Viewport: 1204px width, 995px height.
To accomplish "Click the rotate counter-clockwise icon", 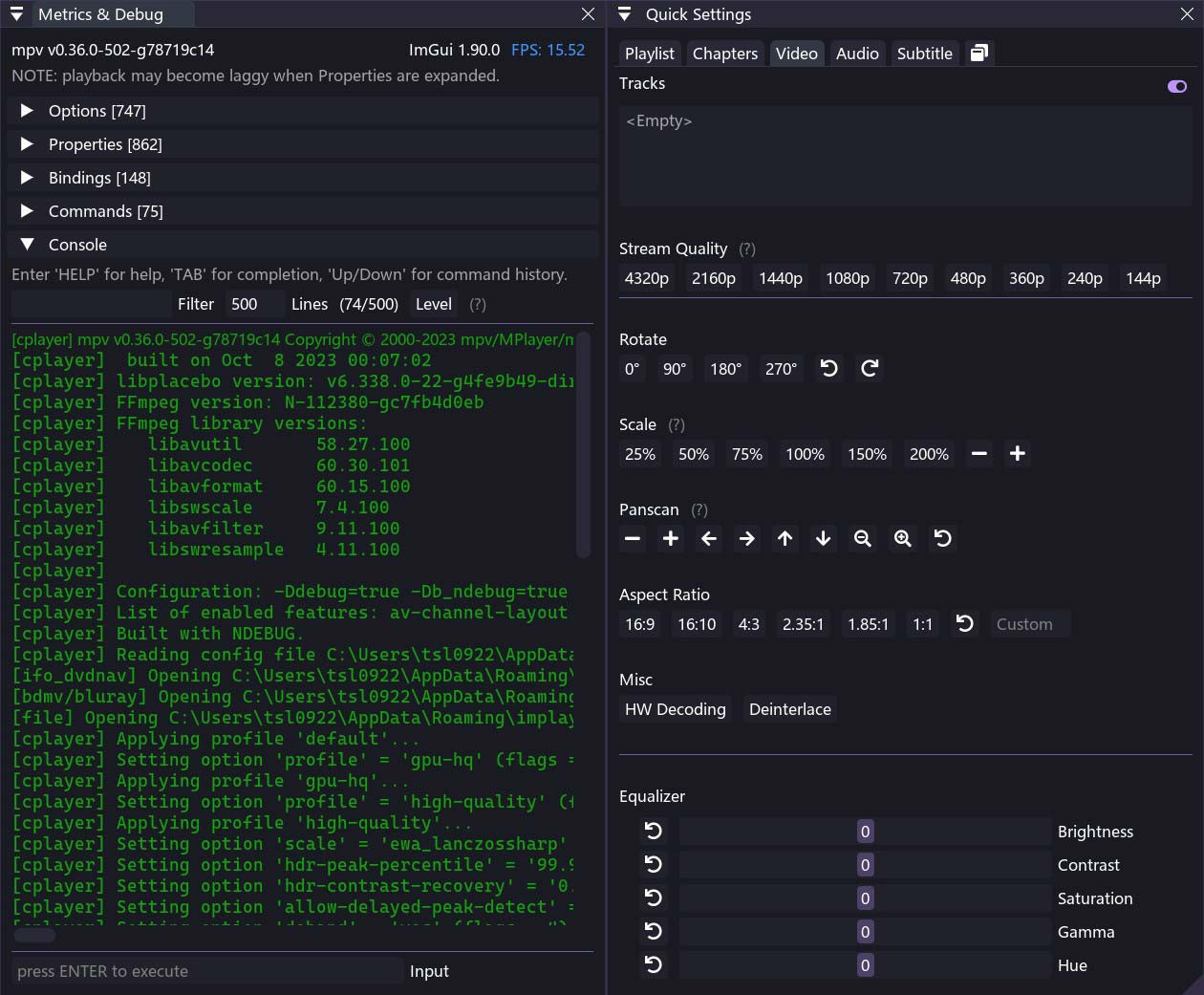I will 828,369.
